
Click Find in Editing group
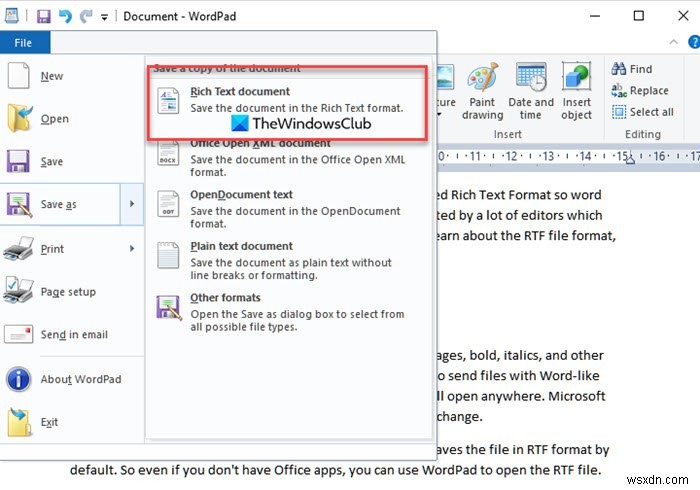[x=632, y=69]
